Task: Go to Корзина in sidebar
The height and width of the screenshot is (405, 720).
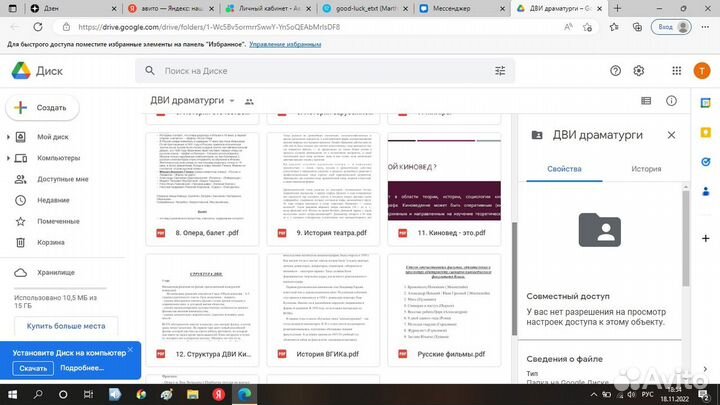Action: (x=51, y=242)
